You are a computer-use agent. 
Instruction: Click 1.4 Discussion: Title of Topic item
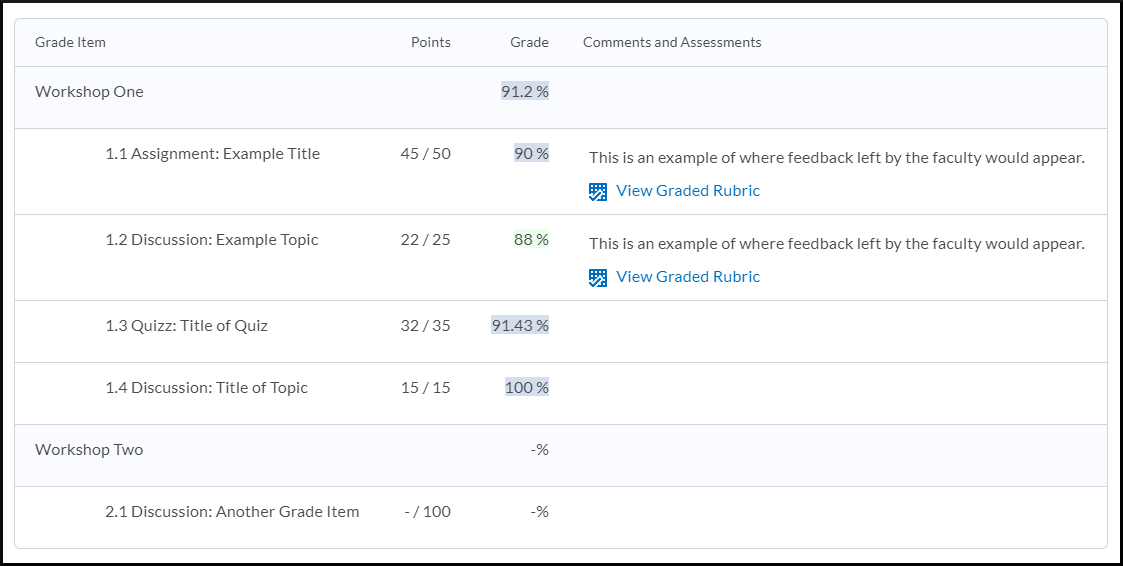coord(206,388)
